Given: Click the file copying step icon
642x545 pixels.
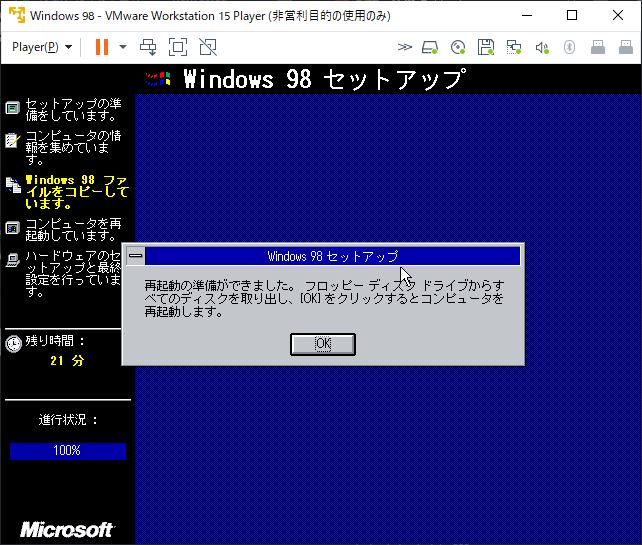Looking at the screenshot, I should (x=13, y=185).
